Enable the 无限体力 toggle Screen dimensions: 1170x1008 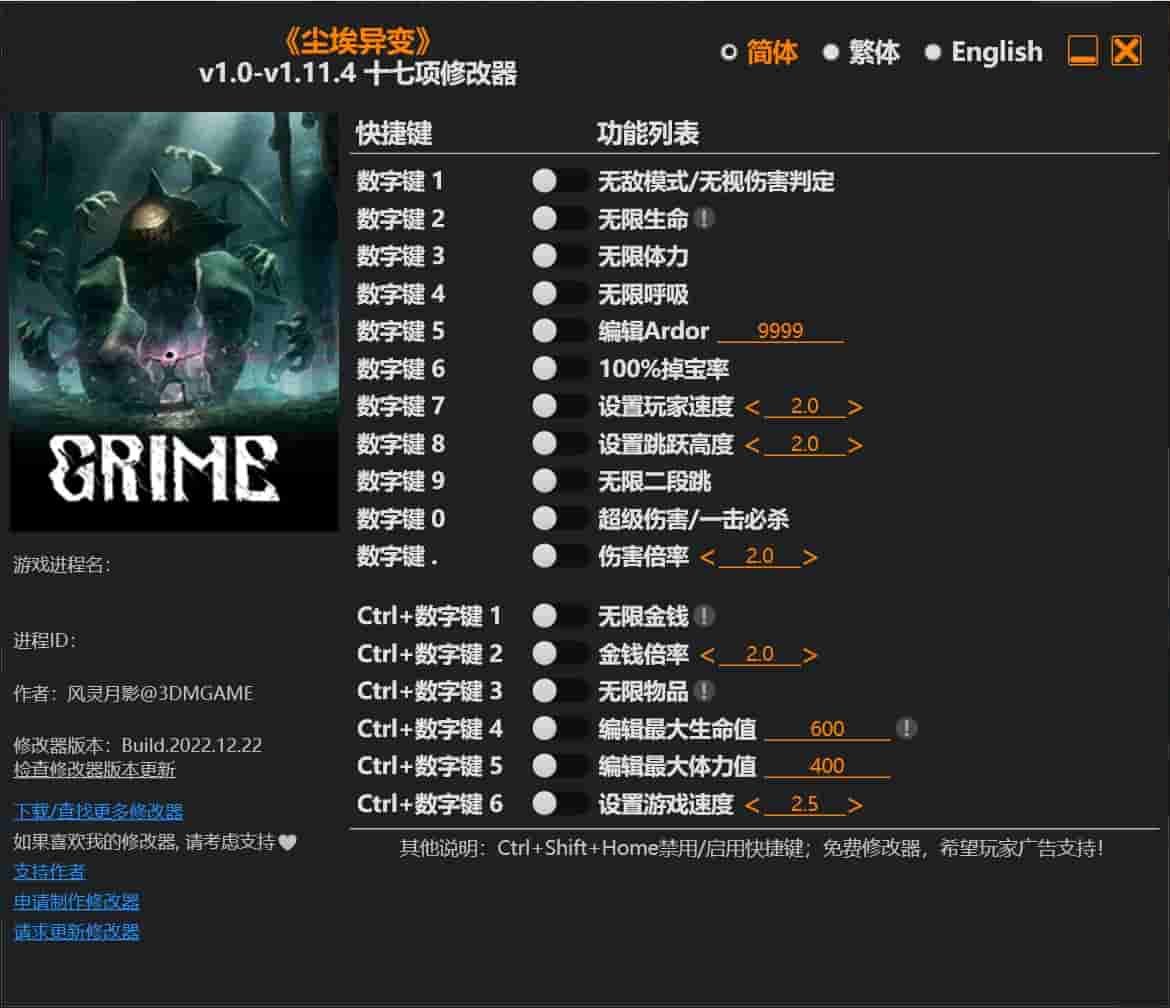point(559,256)
